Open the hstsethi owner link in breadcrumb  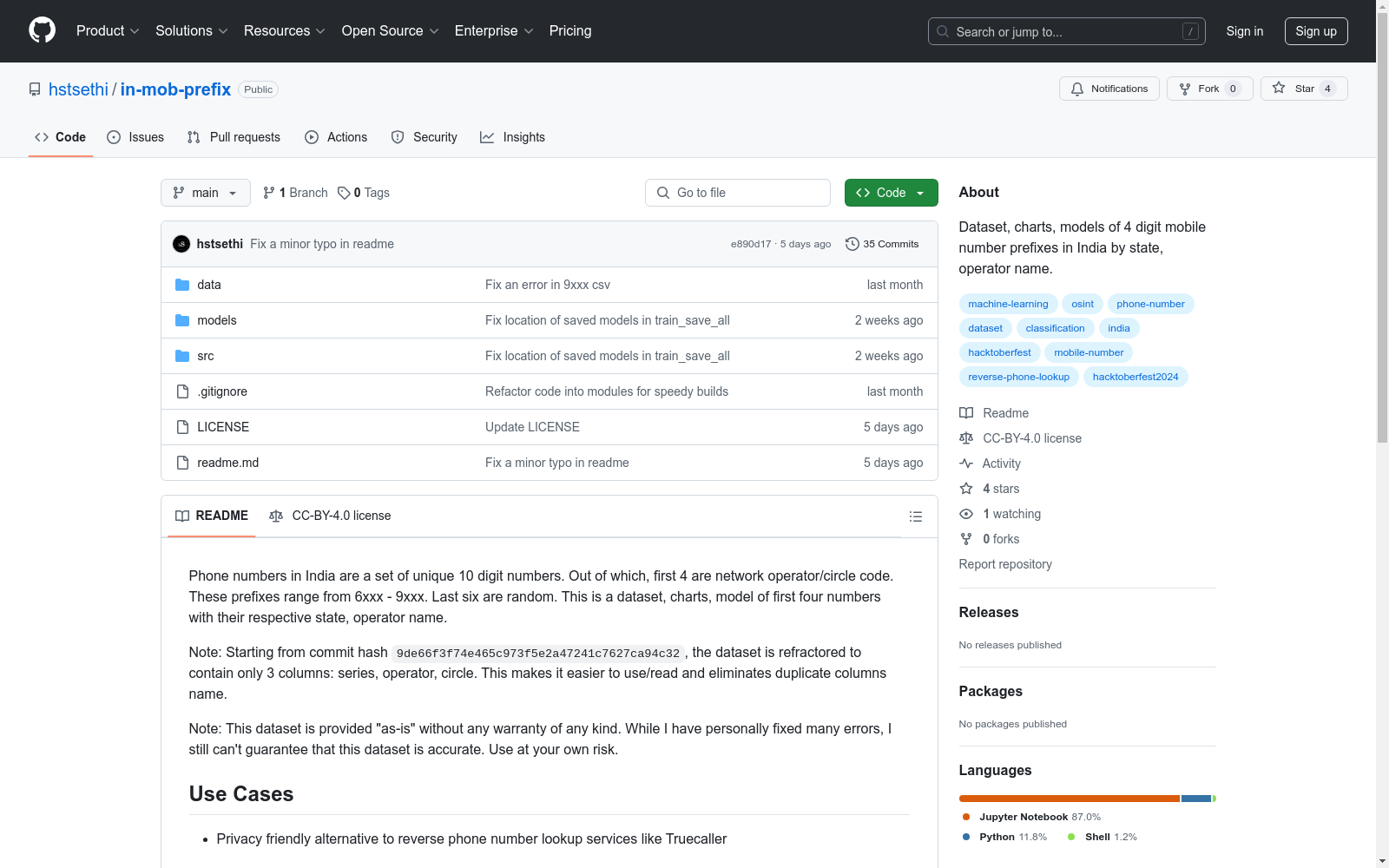[x=78, y=89]
